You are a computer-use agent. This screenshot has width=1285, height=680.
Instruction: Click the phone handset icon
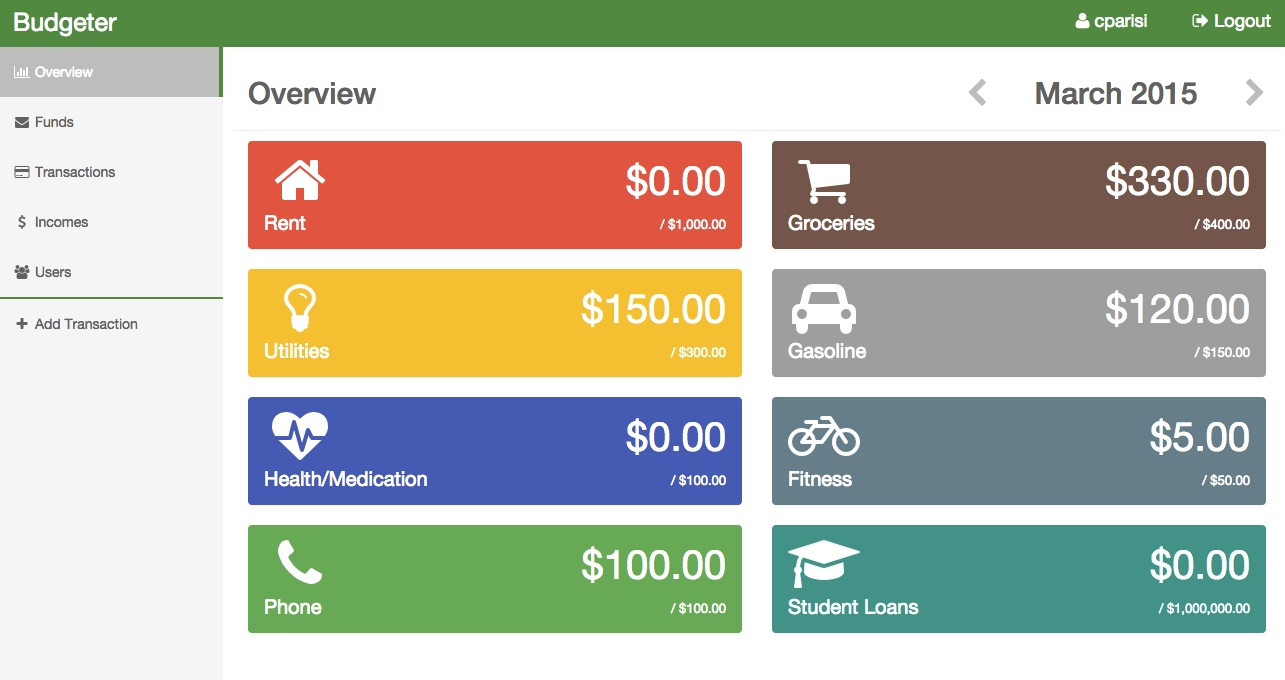click(x=300, y=563)
